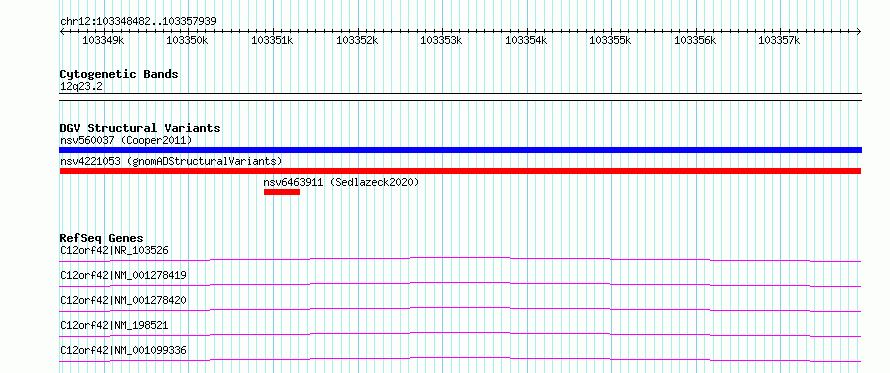The height and width of the screenshot is (373, 890).
Task: Select the C12orf42|NM_001278419 gene label
Action: coord(123,275)
